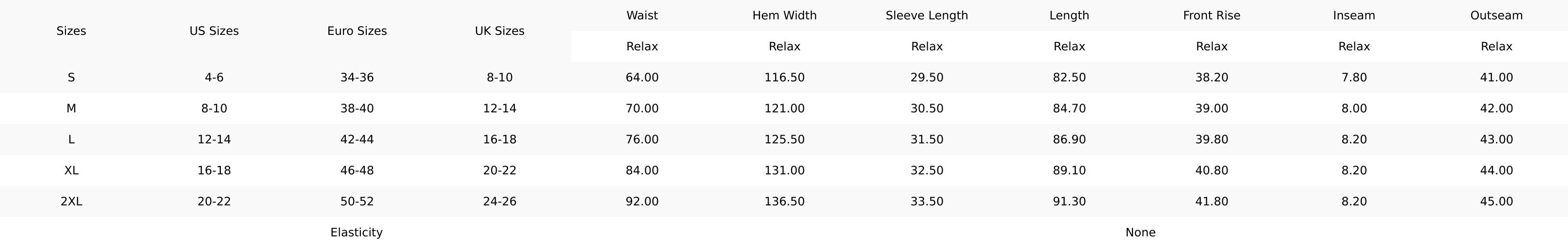Click the Sleeve Length header
The image size is (1568, 248).
(927, 16)
